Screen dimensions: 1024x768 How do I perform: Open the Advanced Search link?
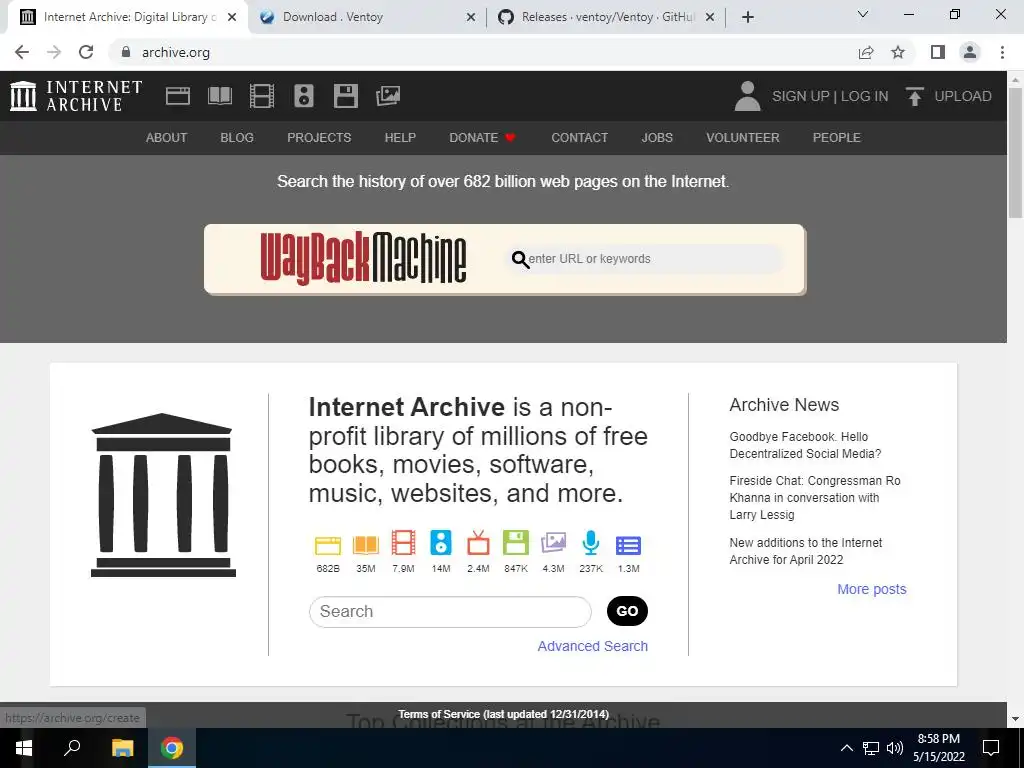click(x=592, y=646)
